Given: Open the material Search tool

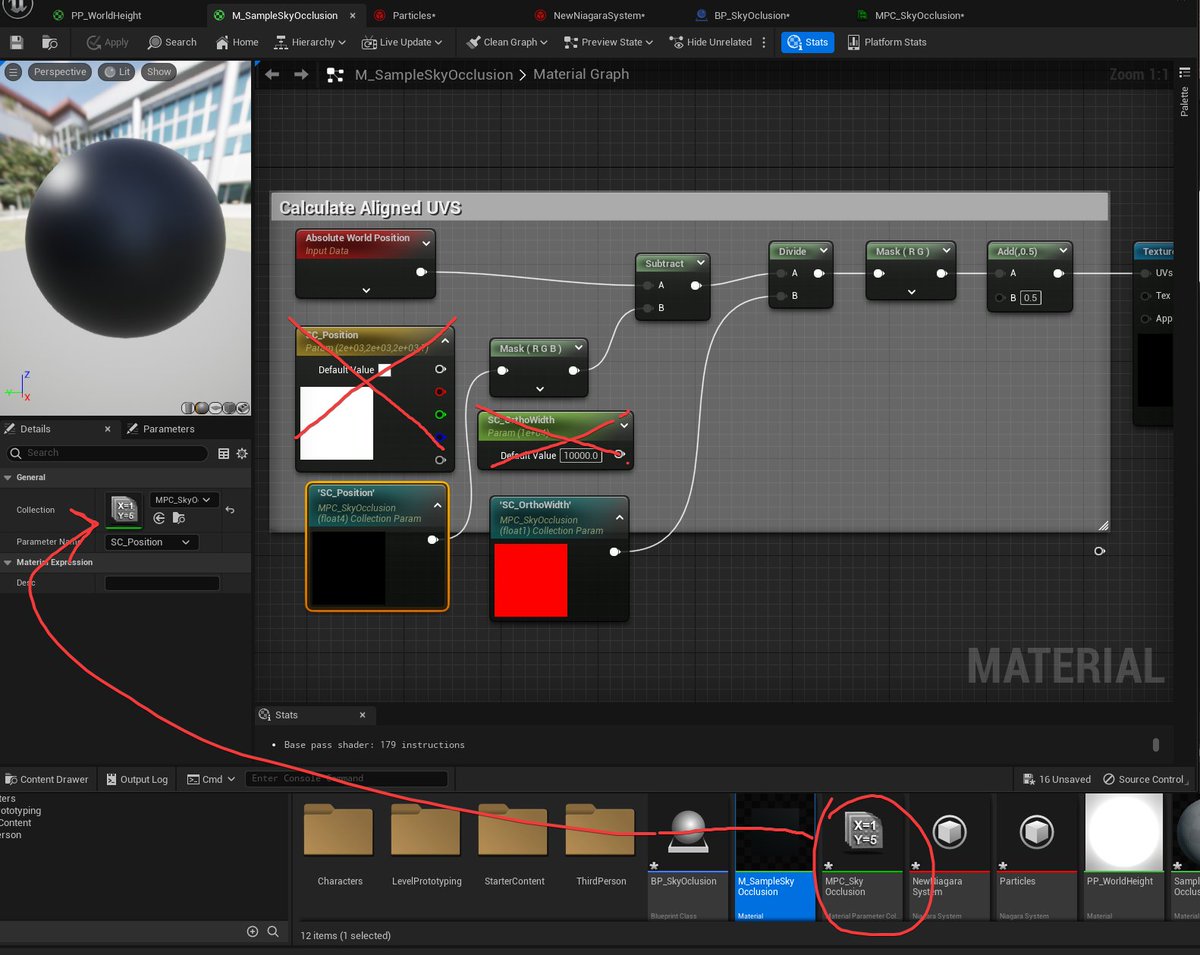Looking at the screenshot, I should tap(171, 41).
